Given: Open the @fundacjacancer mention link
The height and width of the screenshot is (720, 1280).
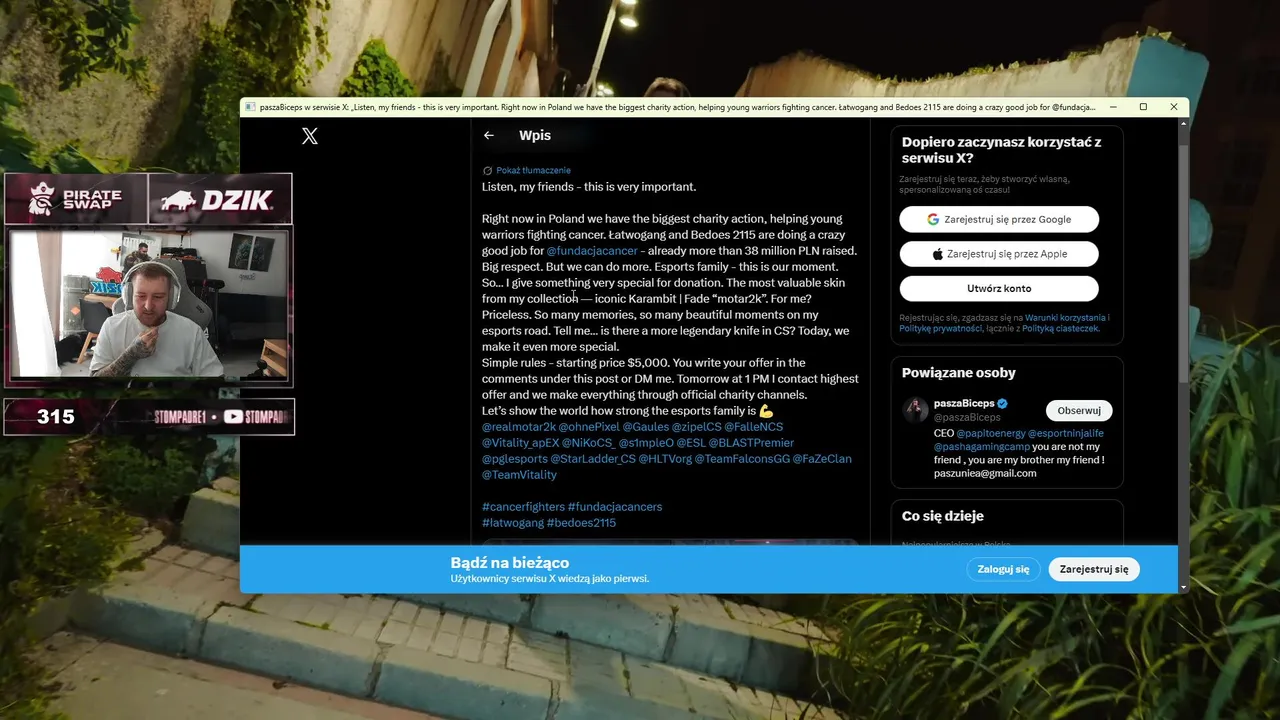Looking at the screenshot, I should pyautogui.click(x=592, y=251).
